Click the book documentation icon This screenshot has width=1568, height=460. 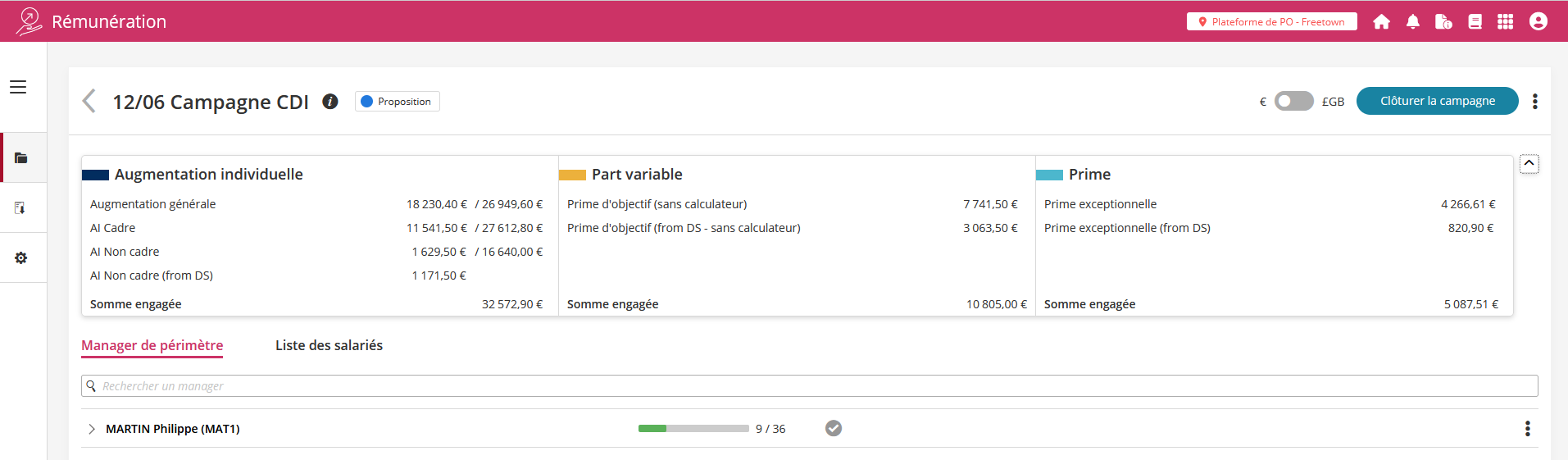coord(1475,22)
